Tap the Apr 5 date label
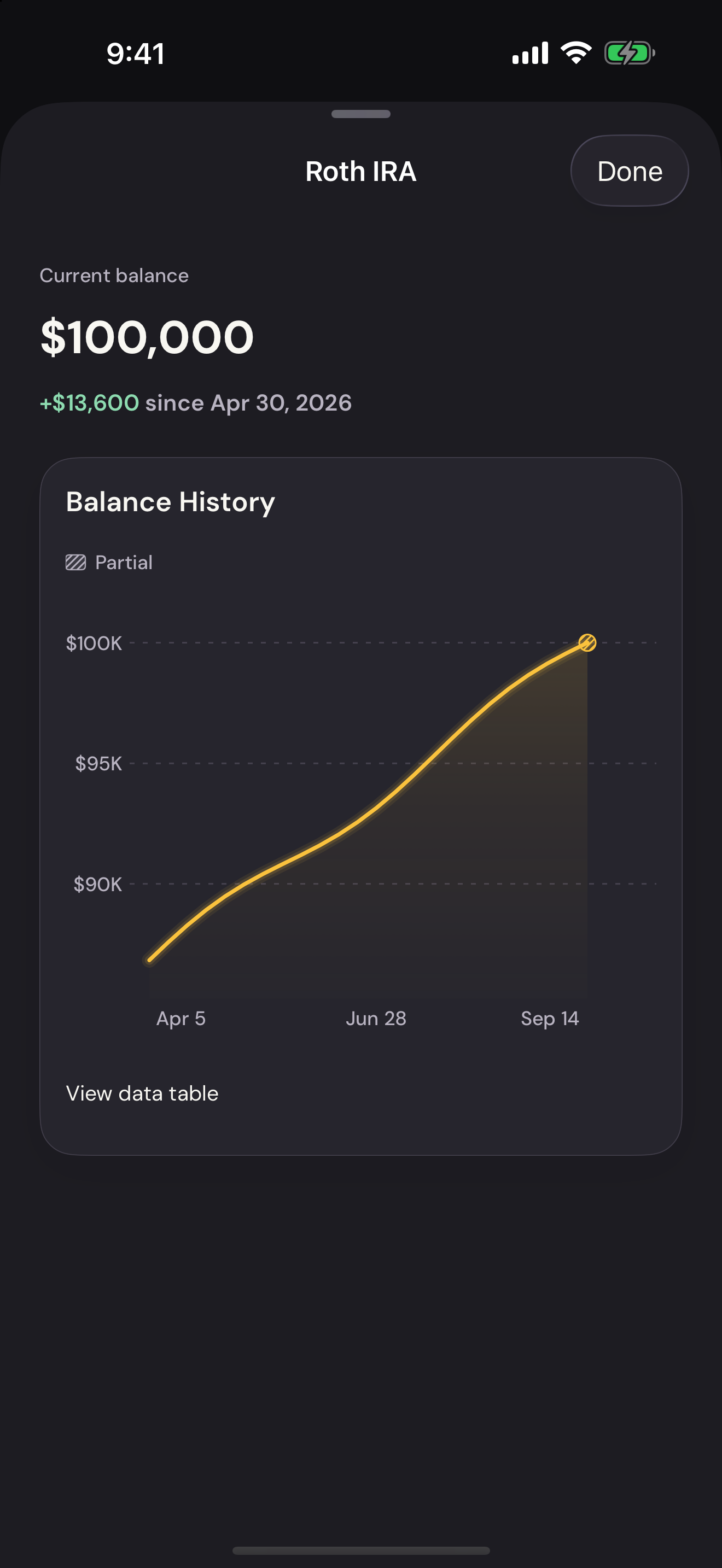This screenshot has height=1568, width=722. [181, 1019]
